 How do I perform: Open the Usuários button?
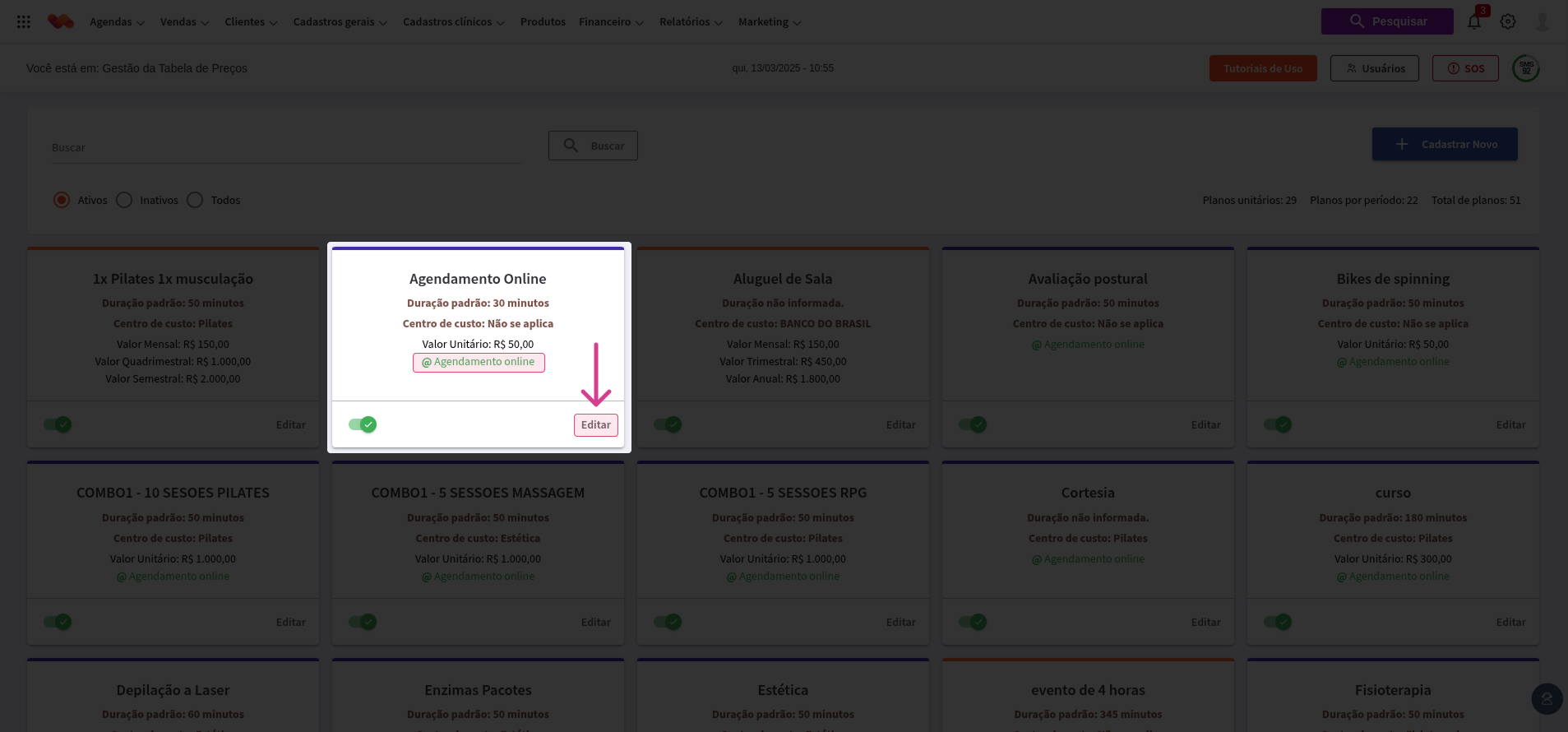[1375, 68]
